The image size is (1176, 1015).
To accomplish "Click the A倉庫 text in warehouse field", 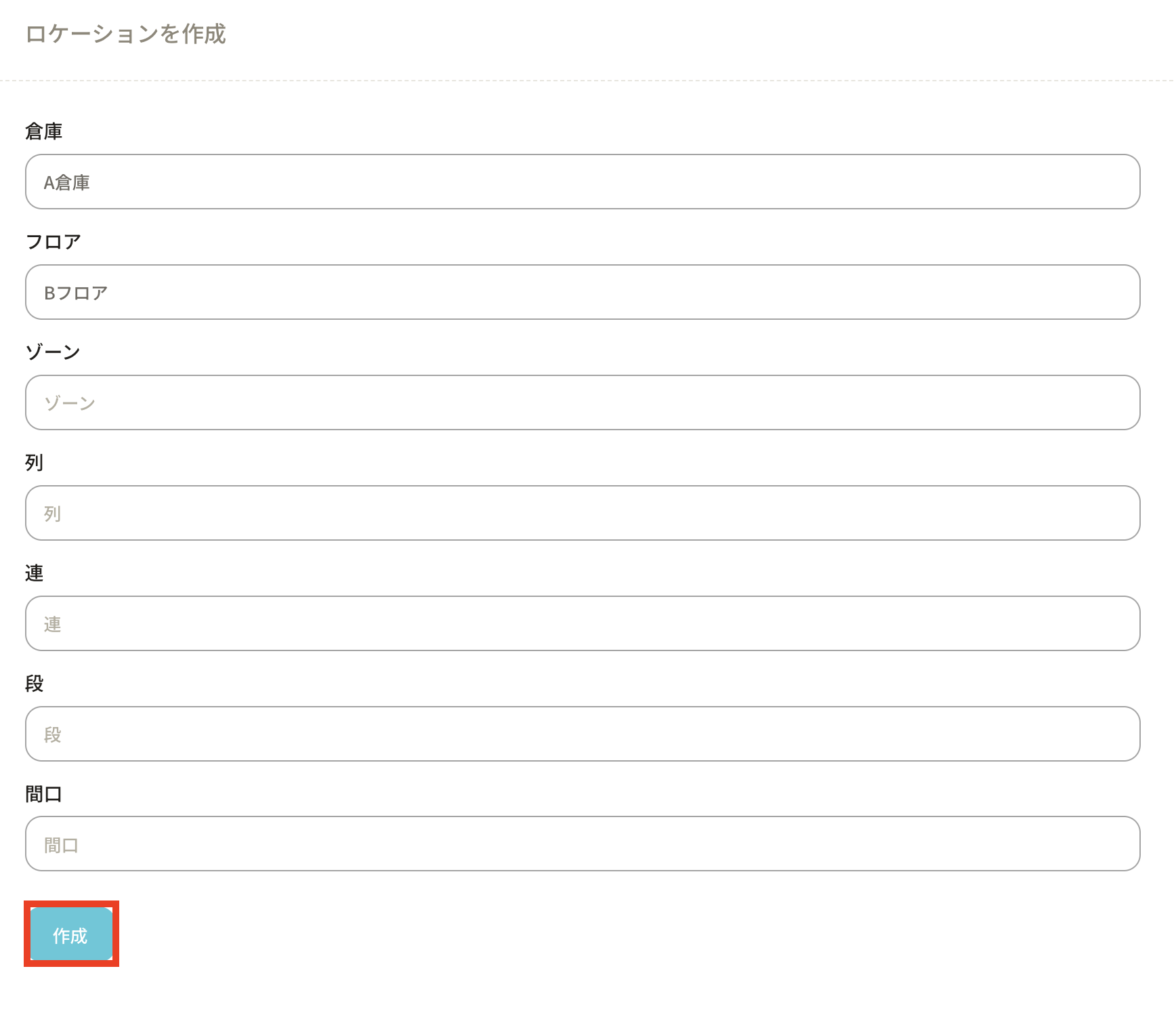I will pos(67,183).
